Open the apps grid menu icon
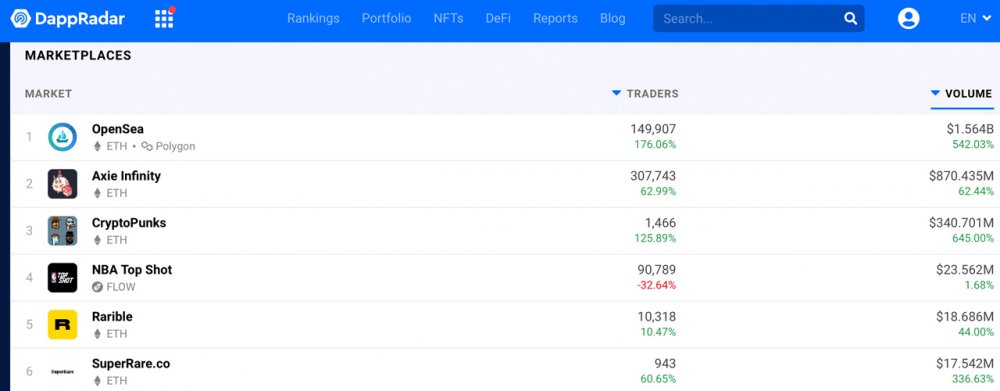Image resolution: width=1000 pixels, height=391 pixels. [164, 18]
